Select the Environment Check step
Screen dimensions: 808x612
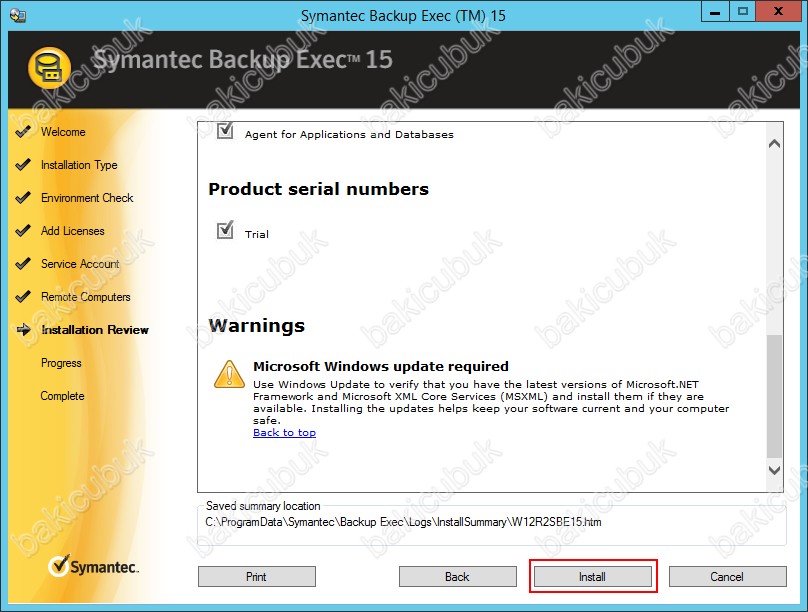click(87, 198)
